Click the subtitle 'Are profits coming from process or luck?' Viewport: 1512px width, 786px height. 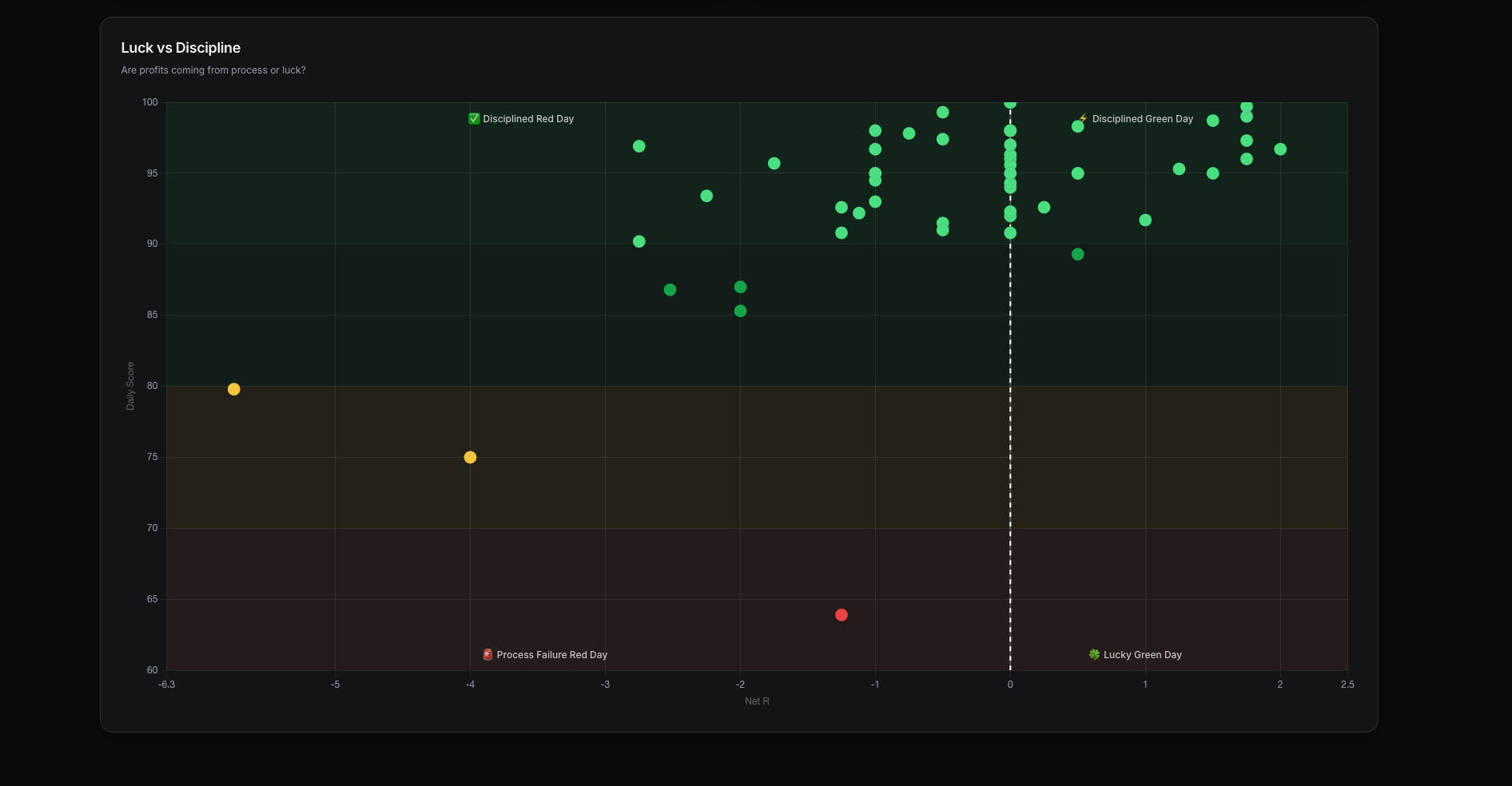[x=213, y=70]
